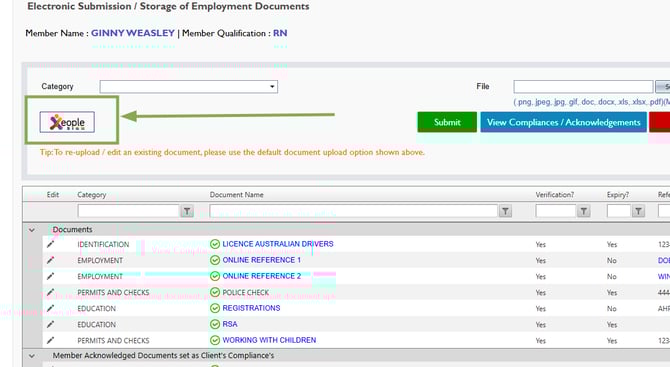Click the RN member qualification text
670x367 pixels.
coord(280,33)
